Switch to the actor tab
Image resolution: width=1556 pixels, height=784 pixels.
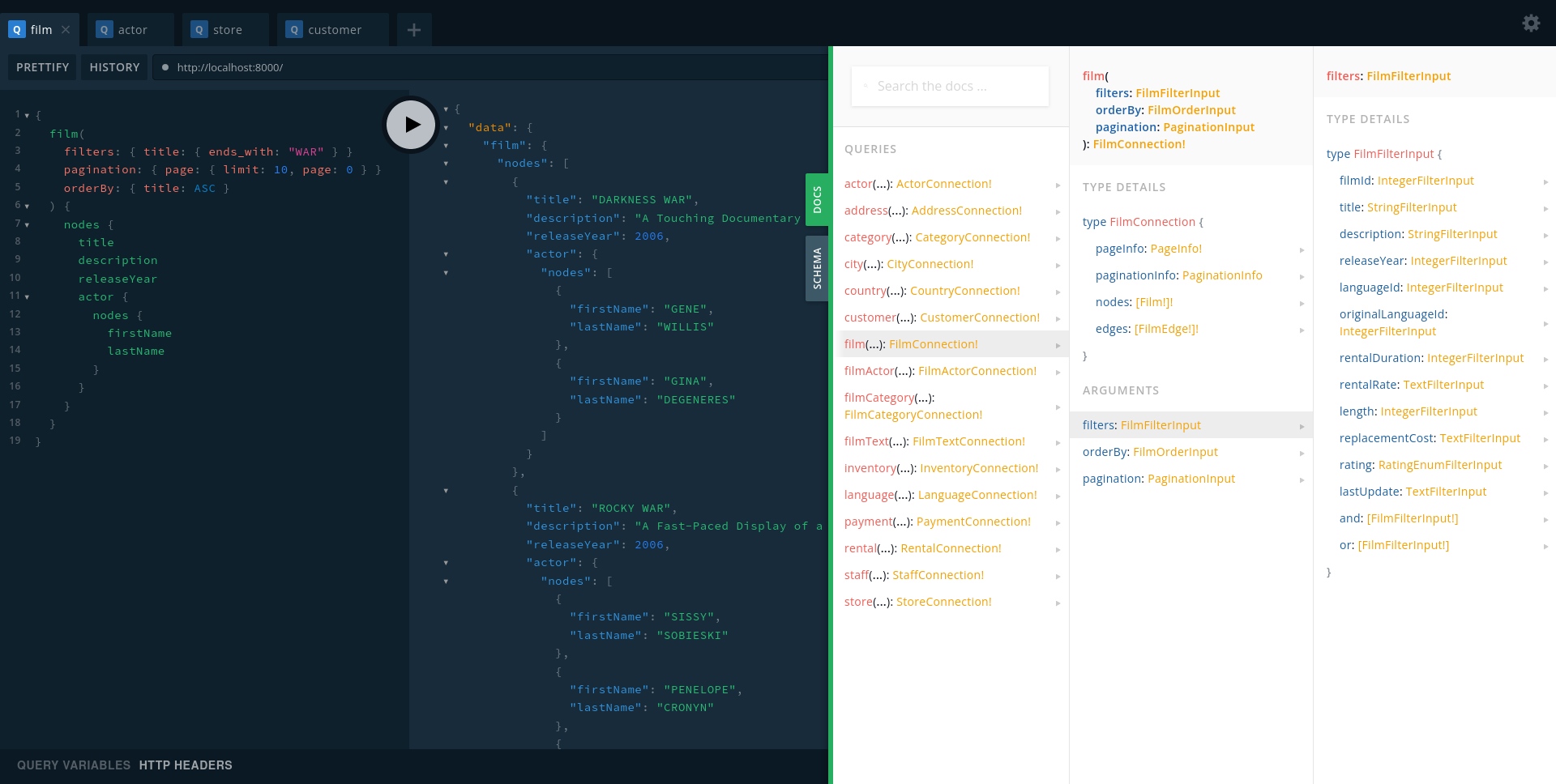pyautogui.click(x=132, y=29)
